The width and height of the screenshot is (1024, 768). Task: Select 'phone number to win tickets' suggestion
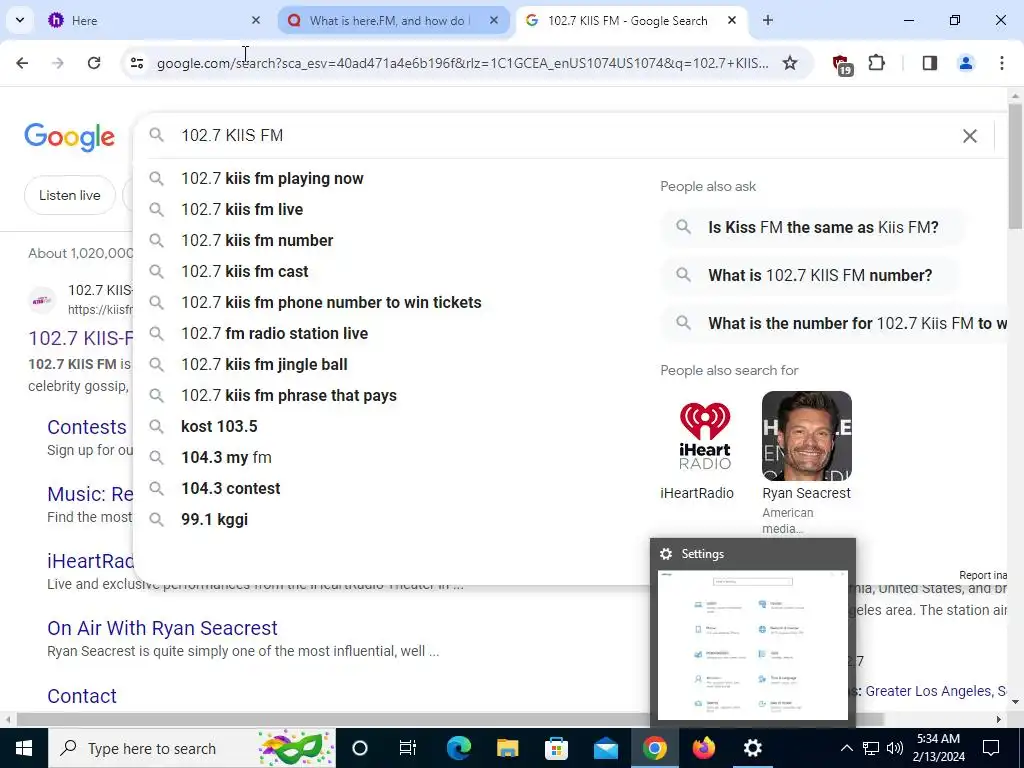coord(331,302)
